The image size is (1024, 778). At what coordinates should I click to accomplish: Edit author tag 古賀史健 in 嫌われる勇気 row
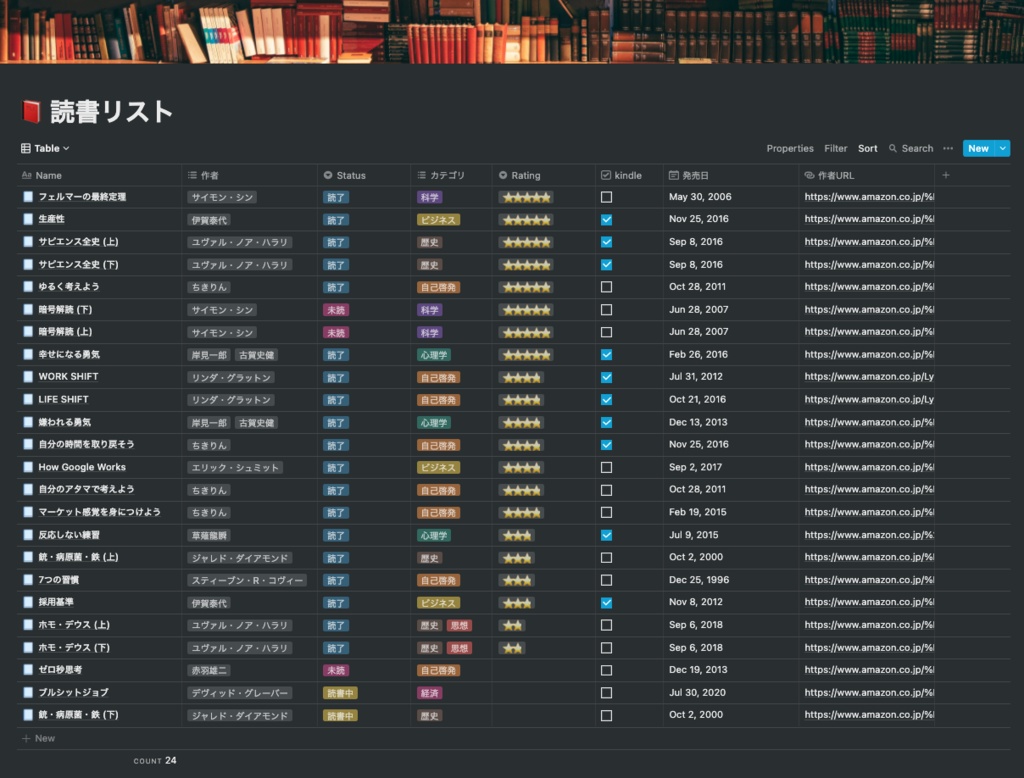256,423
